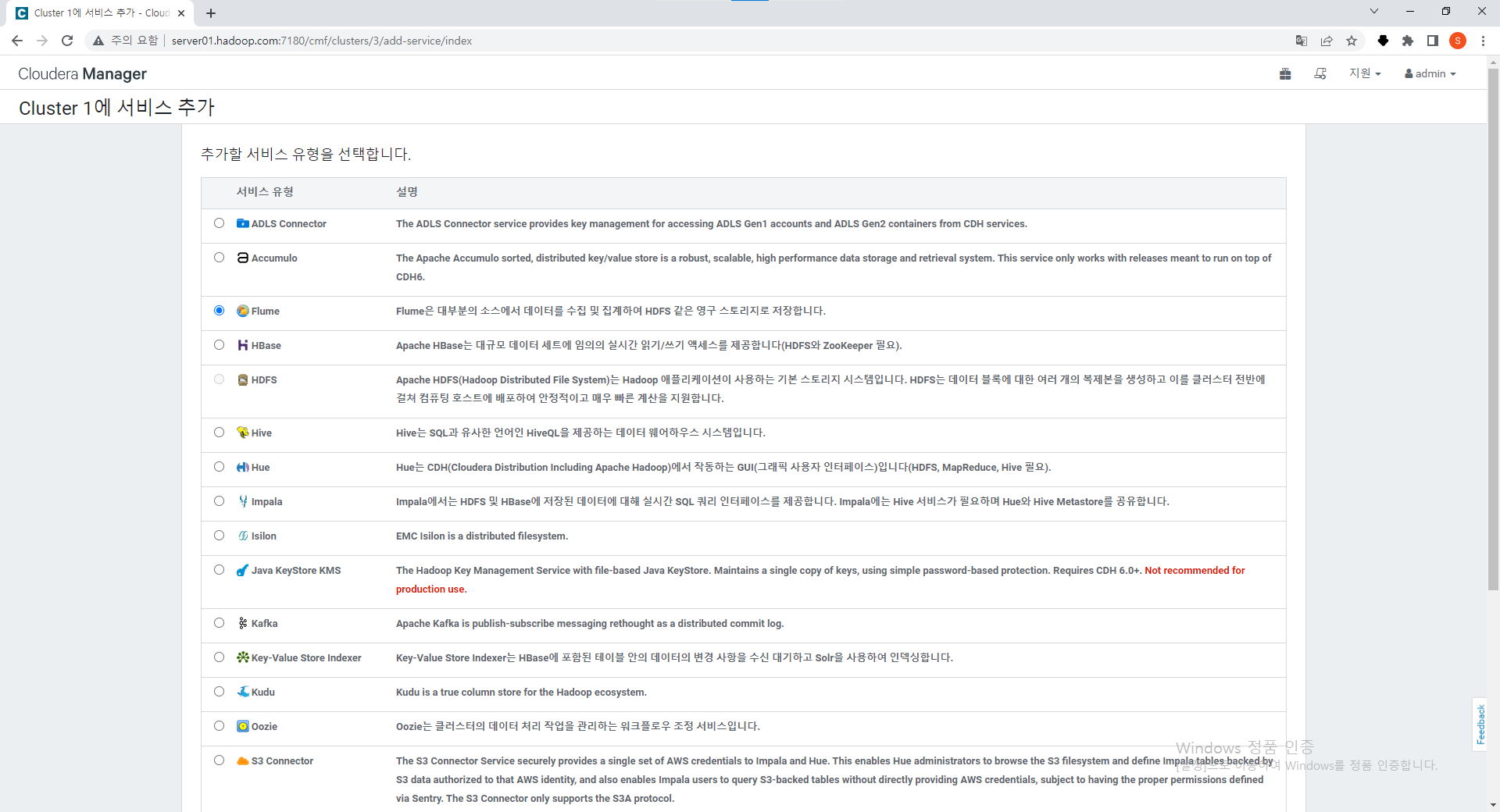Select the Flume radio button
1500x812 pixels.
click(219, 311)
